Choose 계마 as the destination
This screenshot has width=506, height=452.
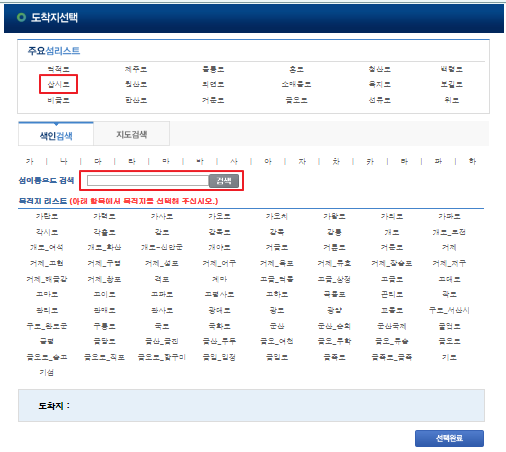(x=219, y=279)
